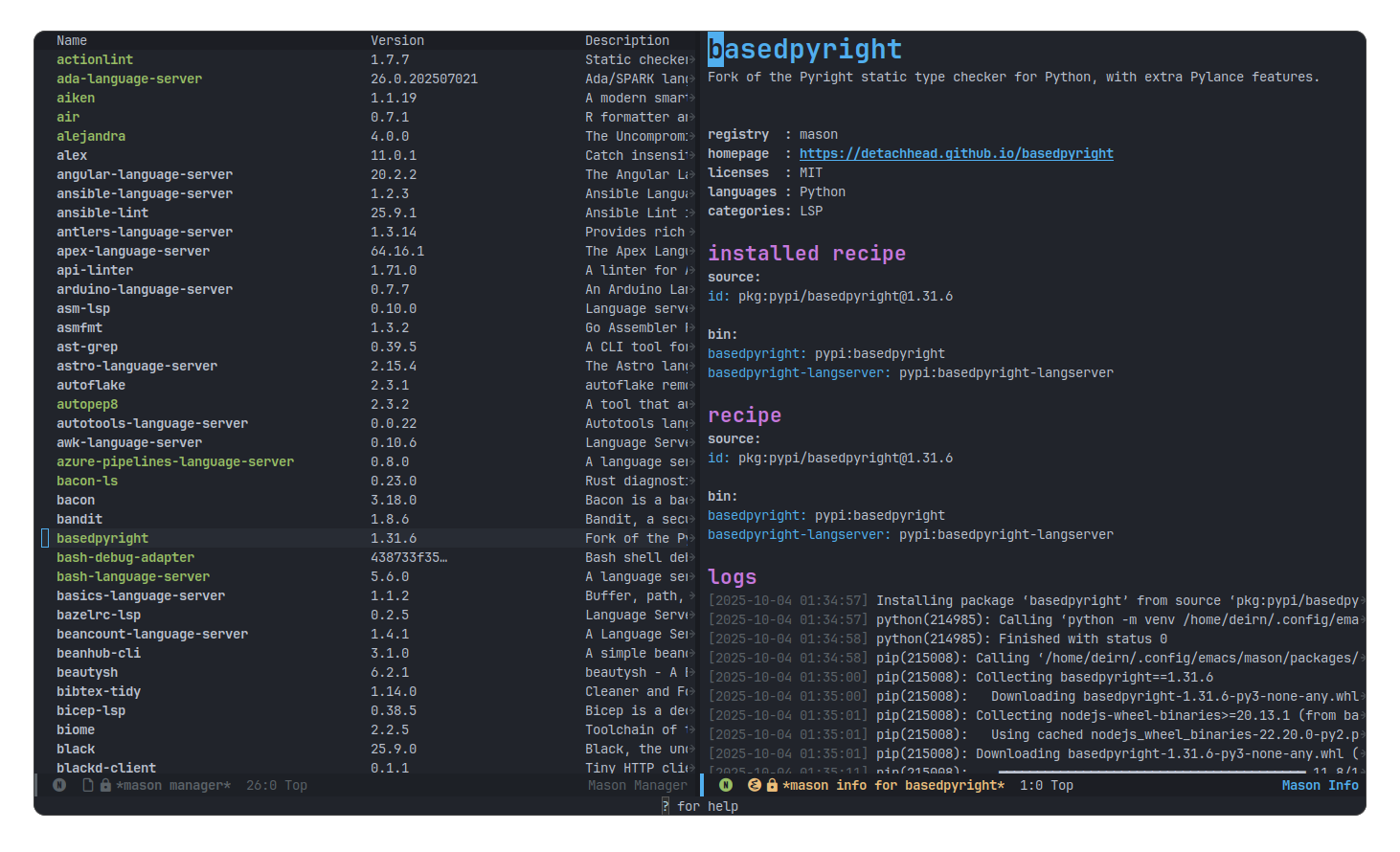The width and height of the screenshot is (1400, 852).
Task: Click the evil normal-state icon in mason manager modeline
Action: click(x=59, y=785)
